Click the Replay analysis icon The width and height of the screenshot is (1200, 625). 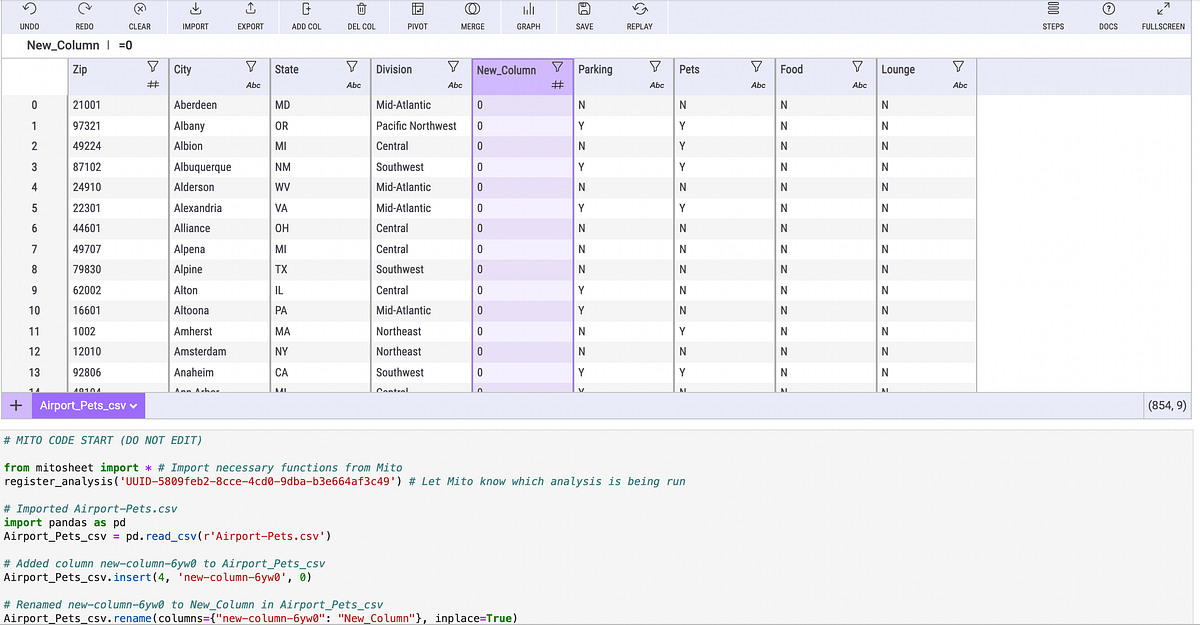coord(639,17)
